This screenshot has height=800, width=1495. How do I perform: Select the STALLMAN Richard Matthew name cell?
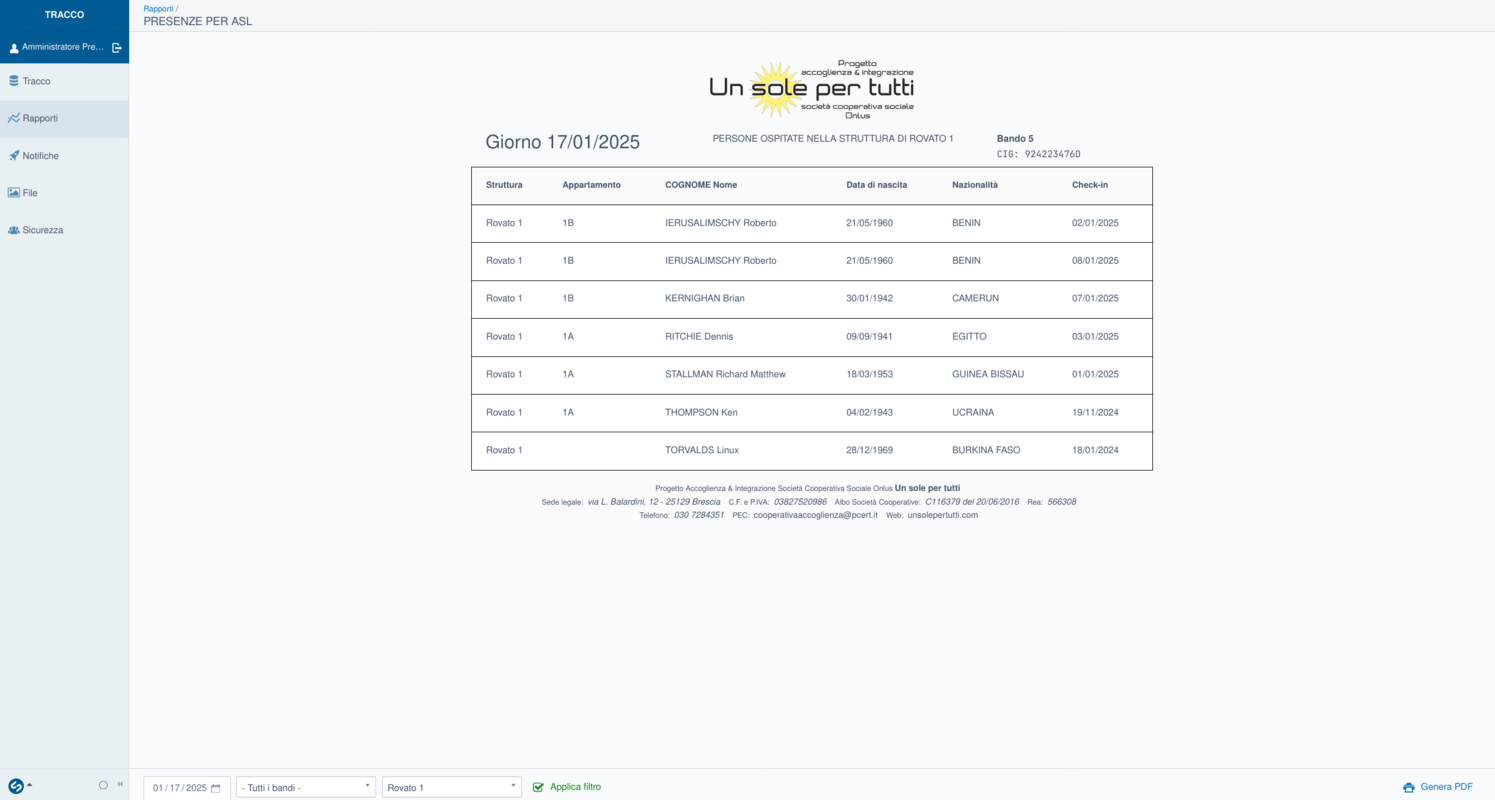coord(725,374)
